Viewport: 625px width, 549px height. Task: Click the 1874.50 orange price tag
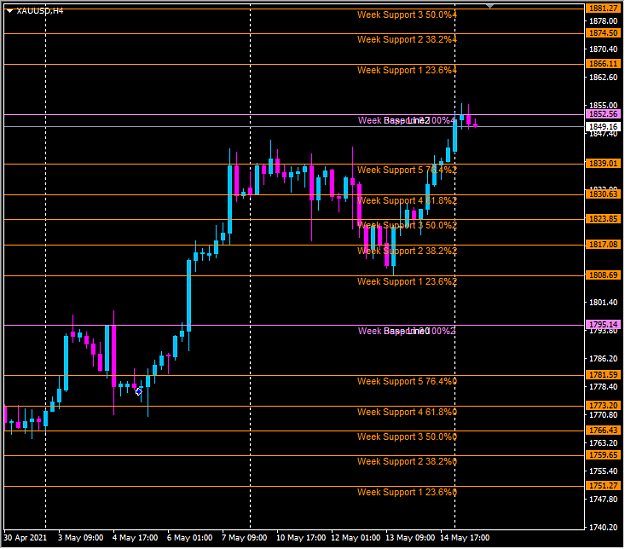(603, 33)
